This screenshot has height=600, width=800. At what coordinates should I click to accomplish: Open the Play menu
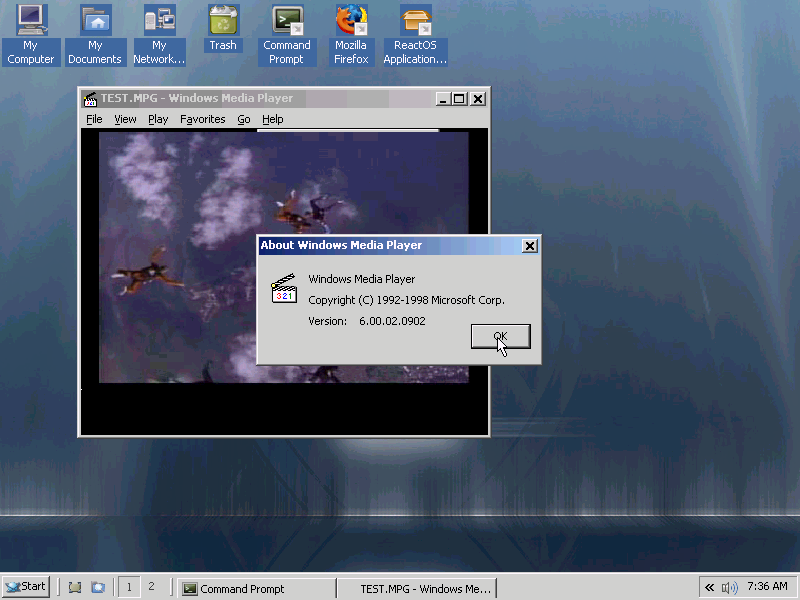158,119
